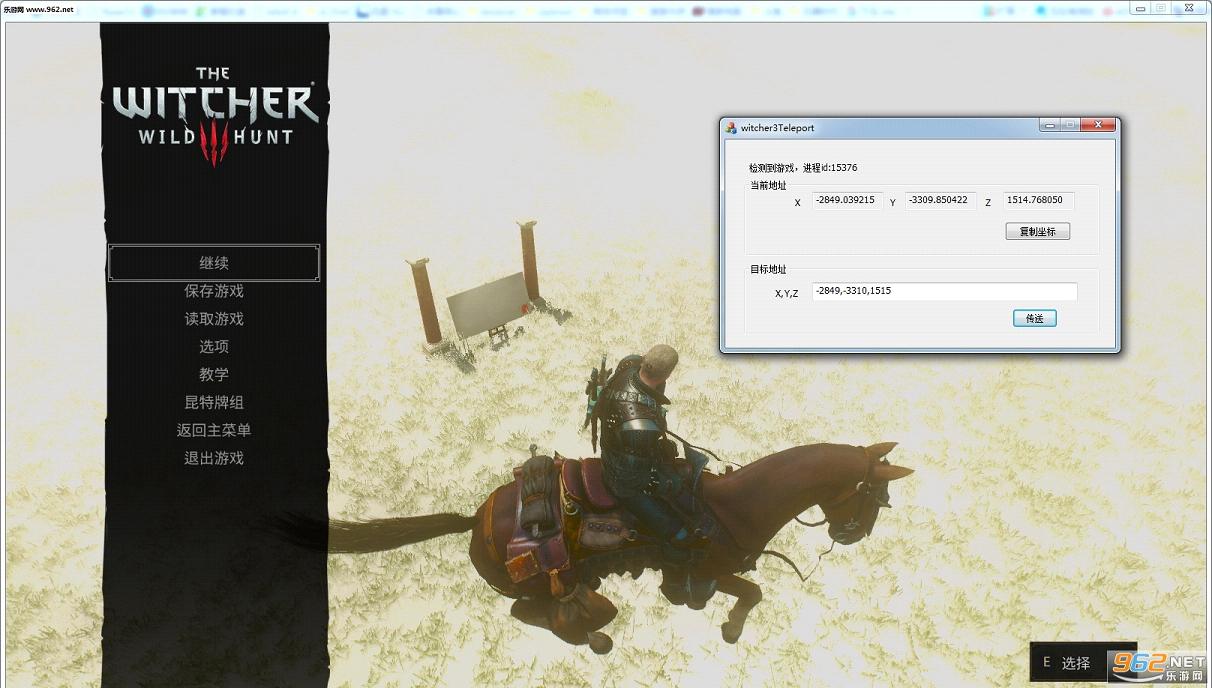Open 昆特牌组 from the pause menu

point(214,403)
